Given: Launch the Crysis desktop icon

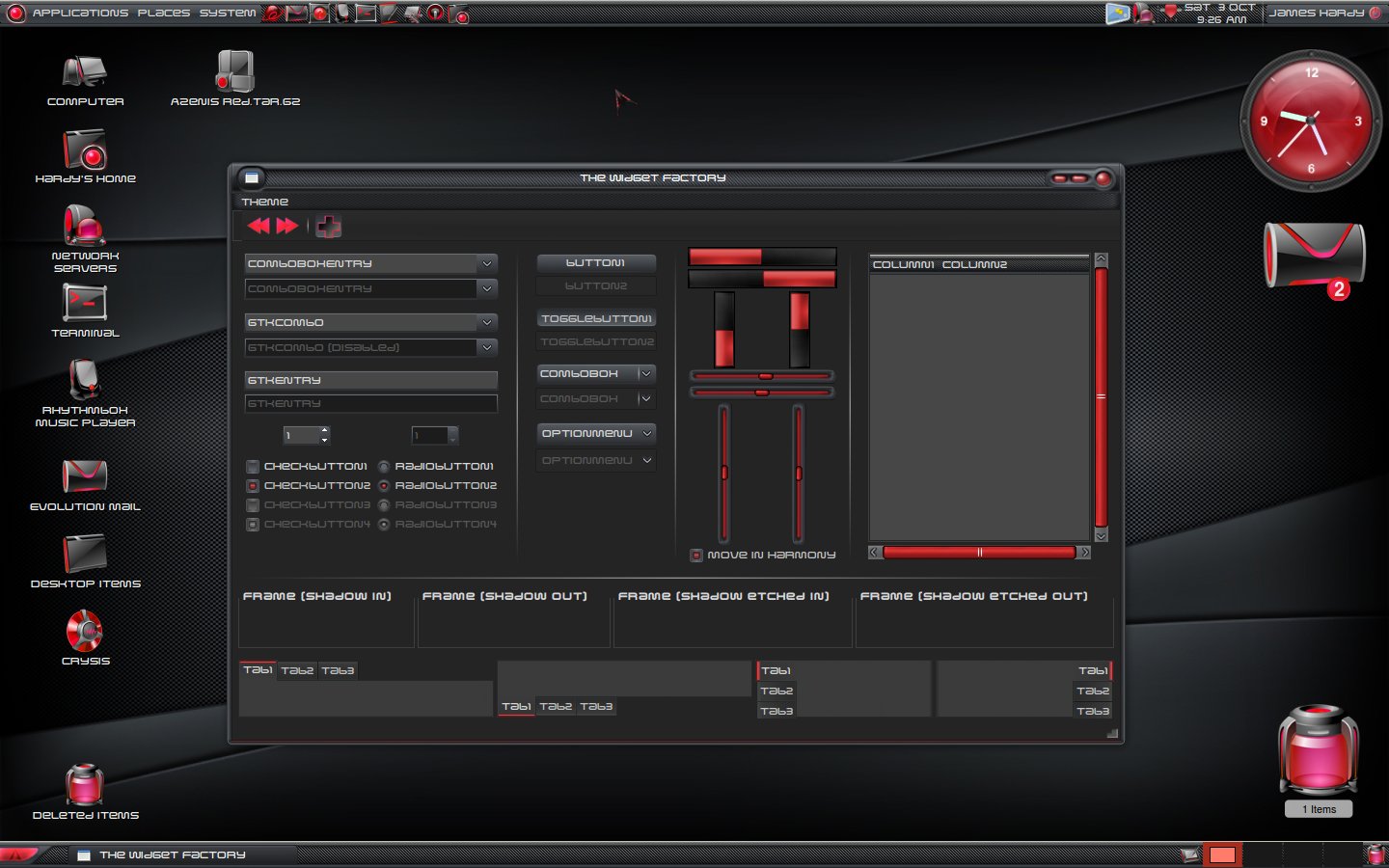Looking at the screenshot, I should point(85,631).
